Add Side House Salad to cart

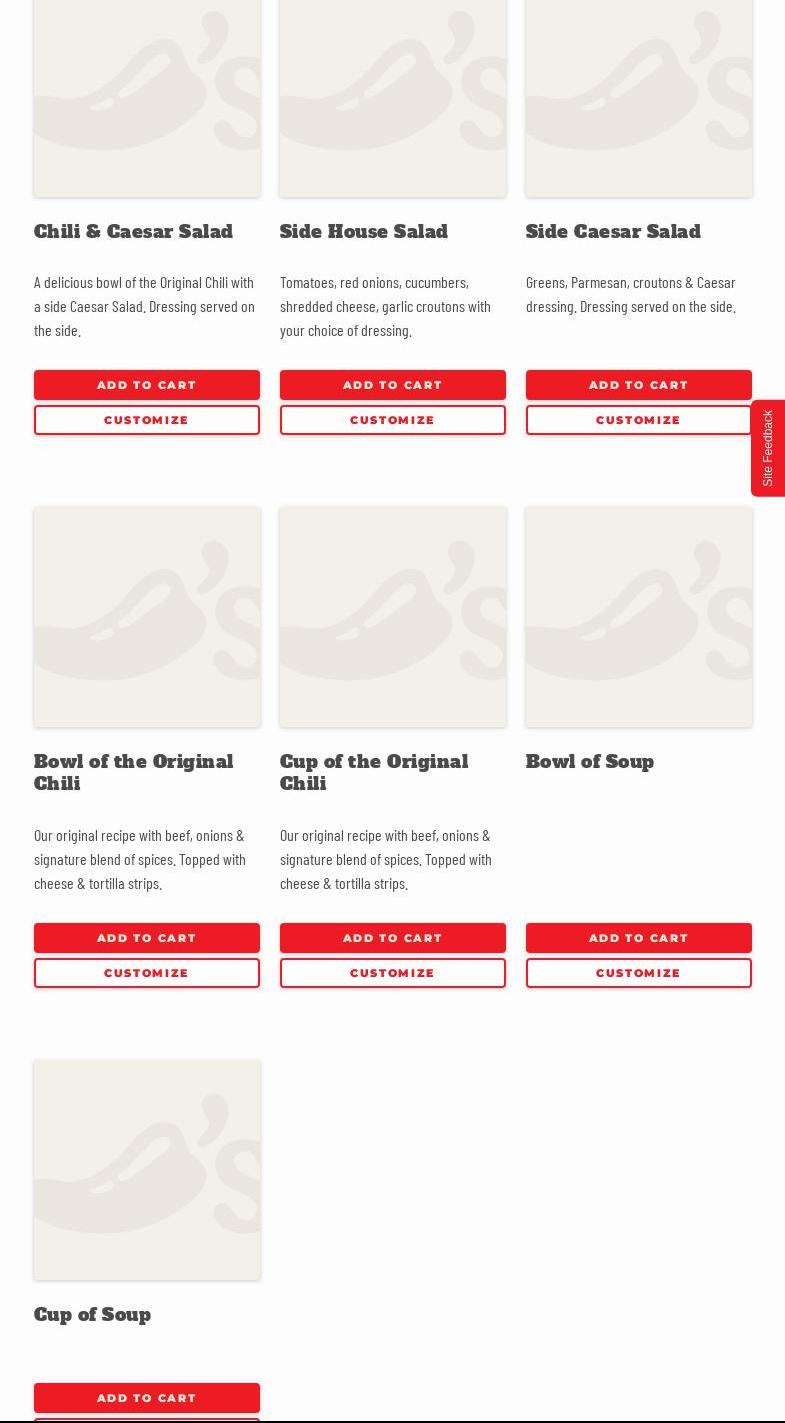(392, 385)
